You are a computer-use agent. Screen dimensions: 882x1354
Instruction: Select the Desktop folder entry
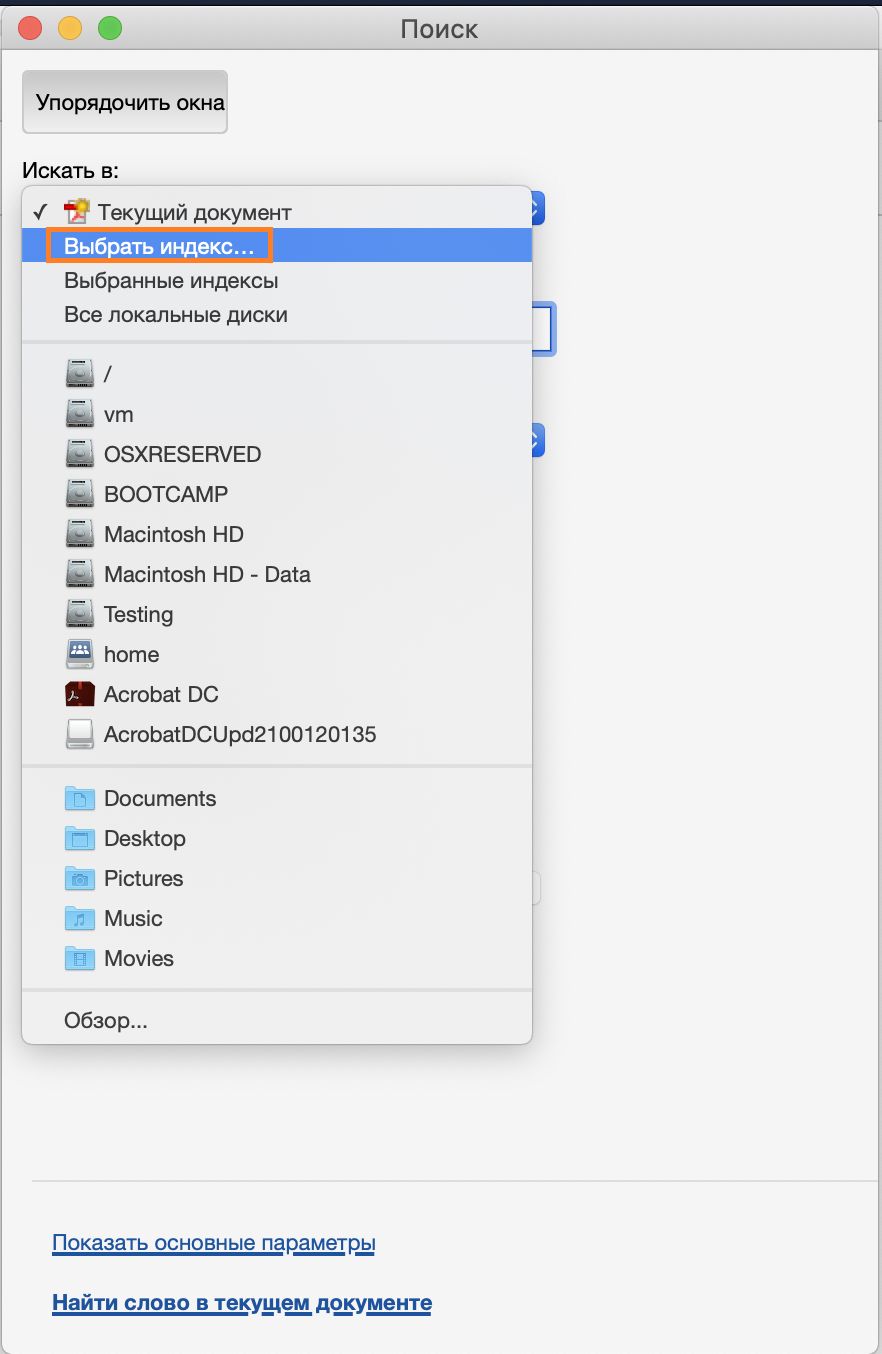pos(145,838)
